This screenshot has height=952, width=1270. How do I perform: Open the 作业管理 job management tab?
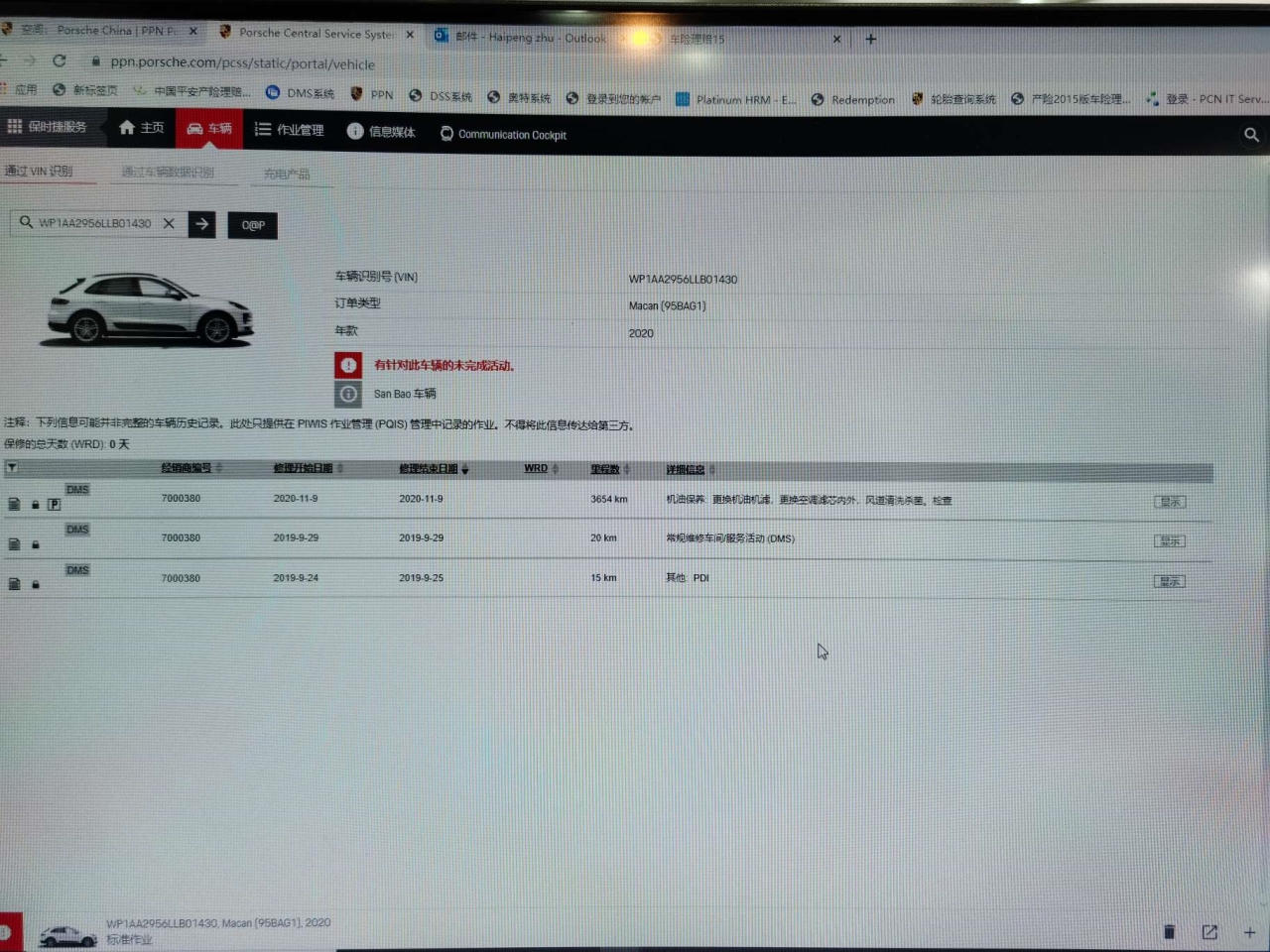point(289,130)
